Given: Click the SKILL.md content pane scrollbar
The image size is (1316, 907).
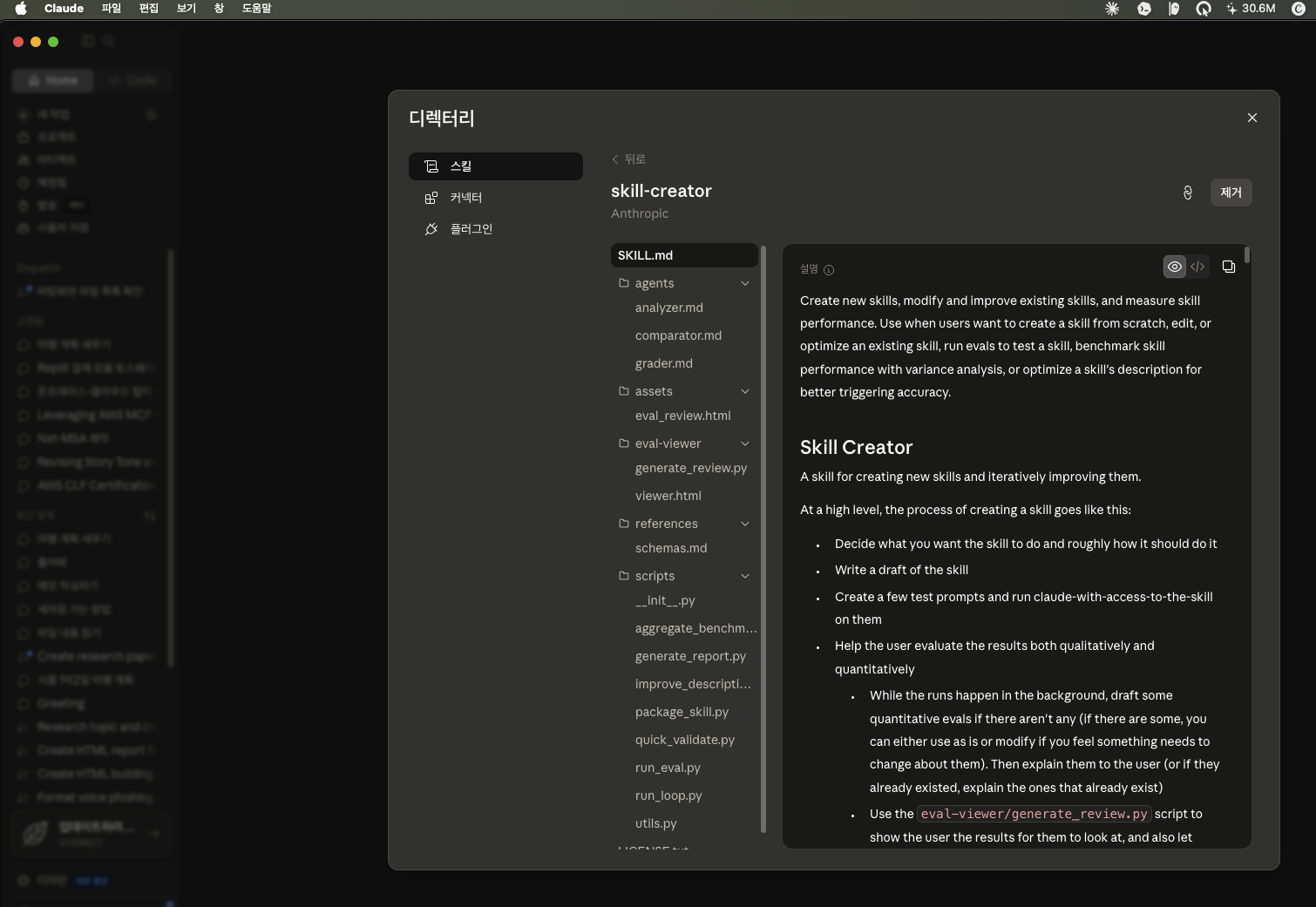Looking at the screenshot, I should 1247,255.
